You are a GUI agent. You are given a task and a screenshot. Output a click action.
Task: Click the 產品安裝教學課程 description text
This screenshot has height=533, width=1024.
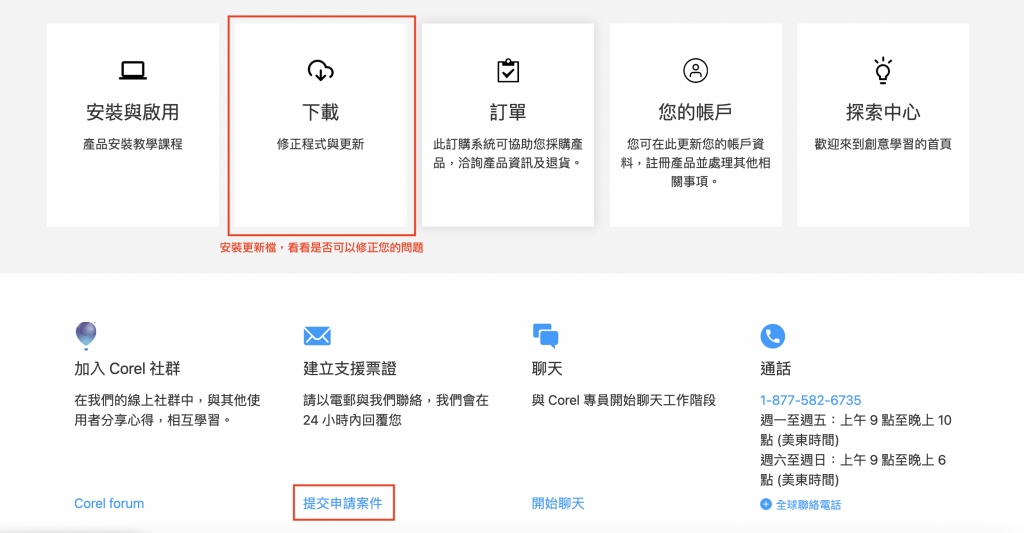point(133,144)
